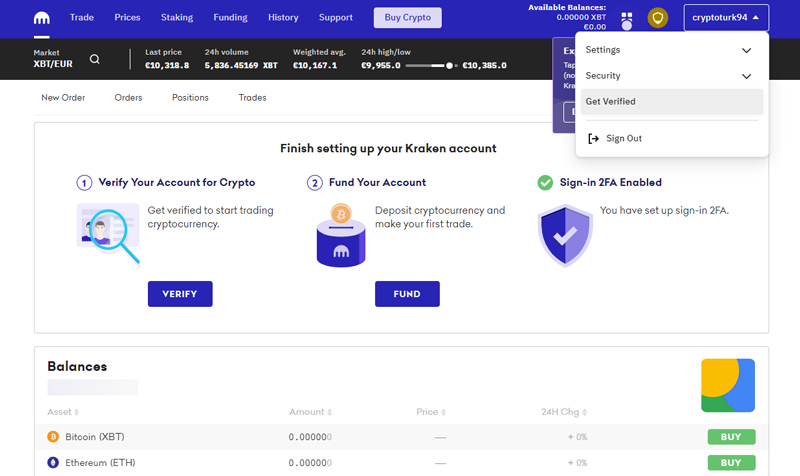Click the green 2FA enabled checkmark
Image resolution: width=800 pixels, height=476 pixels.
pyautogui.click(x=545, y=183)
